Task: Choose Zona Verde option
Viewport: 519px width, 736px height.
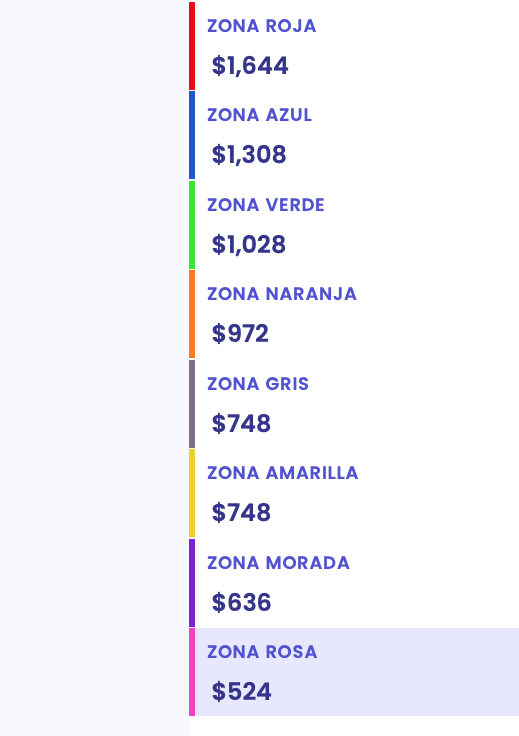Action: click(354, 225)
